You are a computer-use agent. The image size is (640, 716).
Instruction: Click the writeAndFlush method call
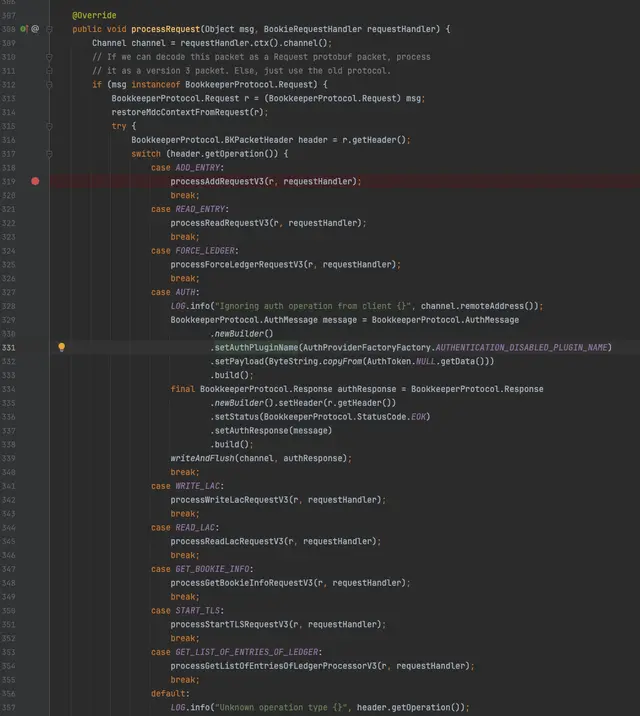[x=202, y=458]
